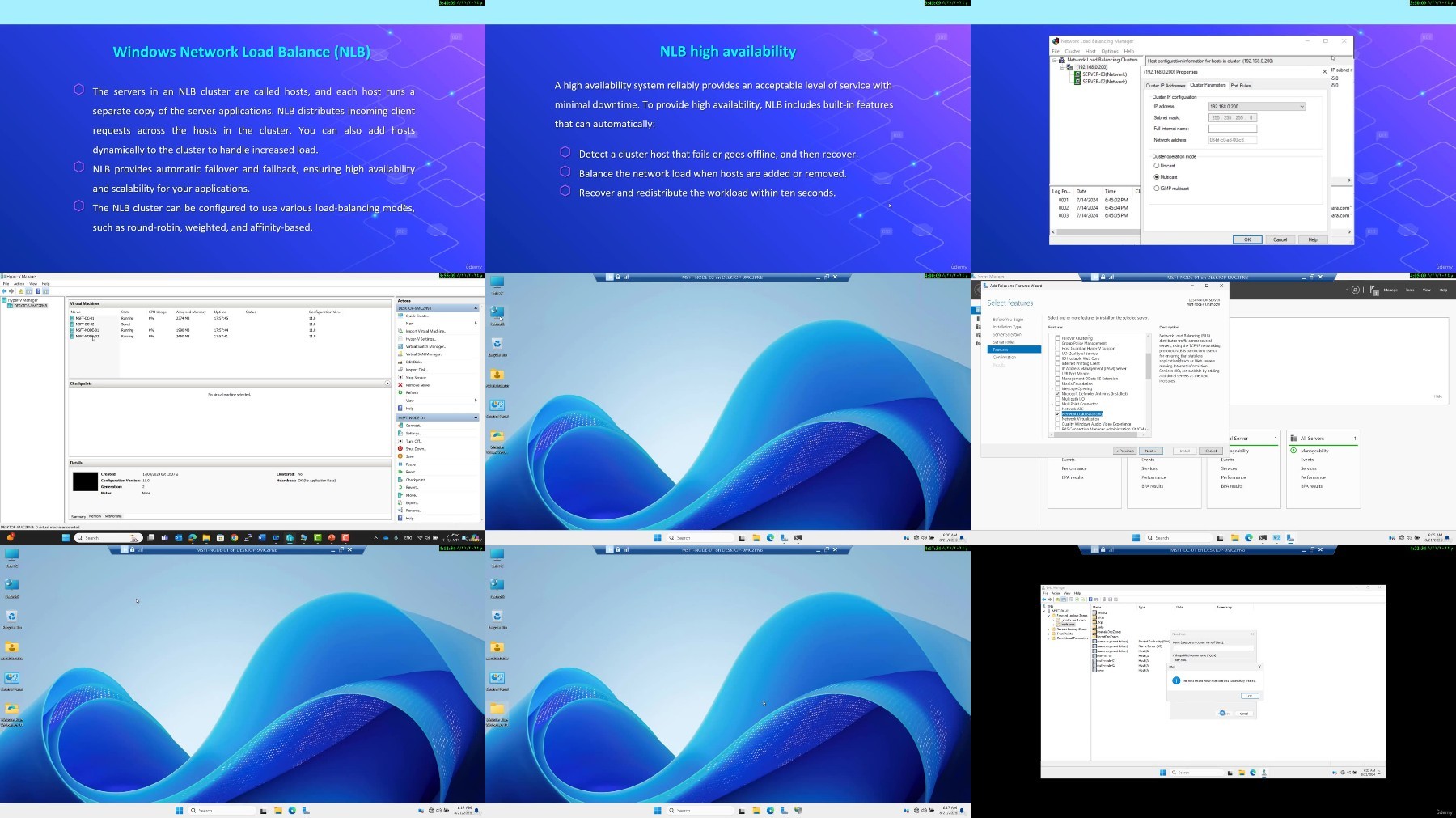The height and width of the screenshot is (818, 1456).
Task: Click Next in Add Roles and Features Wizard
Action: tap(1151, 451)
